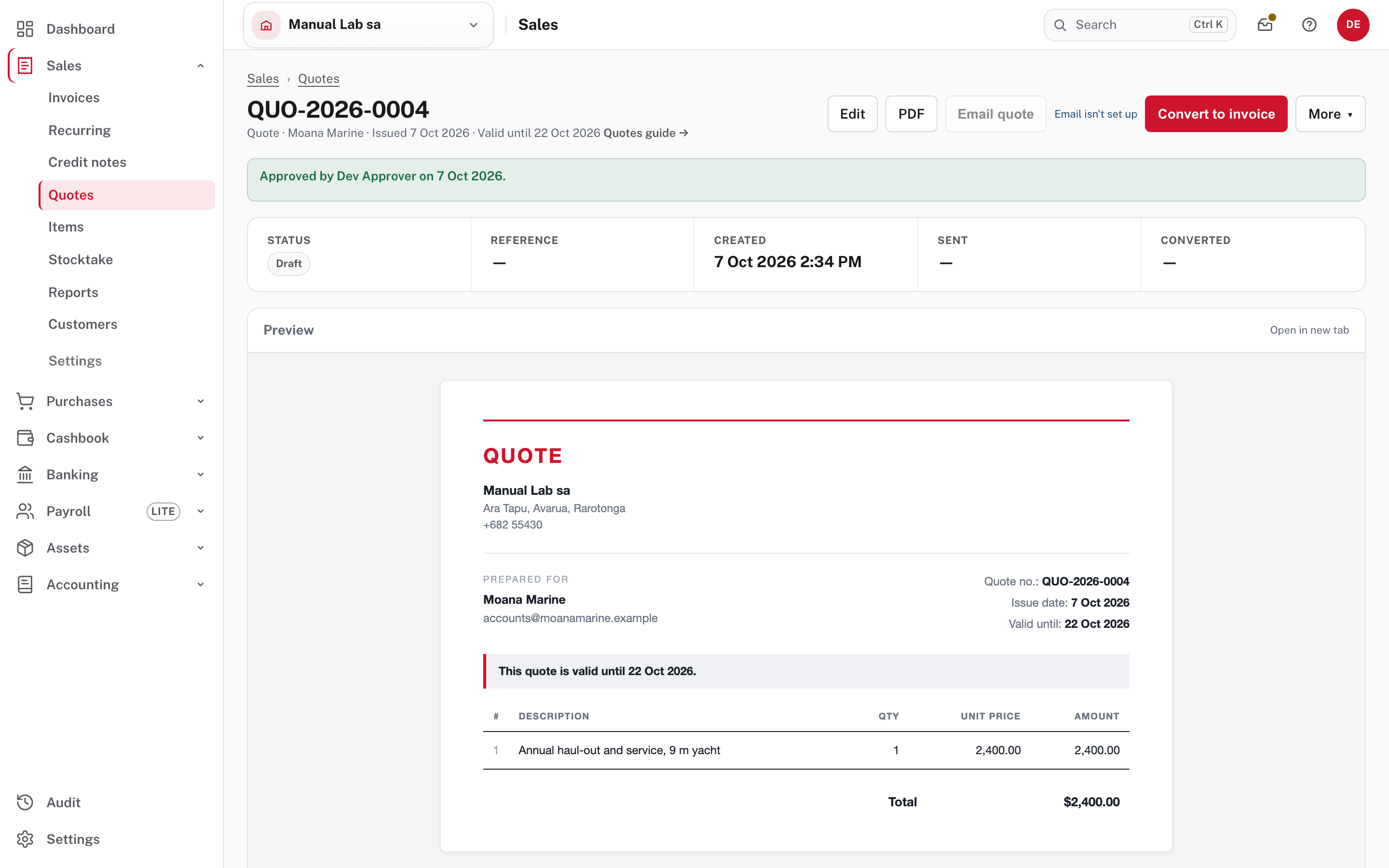The height and width of the screenshot is (868, 1389).
Task: Click the Cashbook wallet icon
Action: [25, 438]
